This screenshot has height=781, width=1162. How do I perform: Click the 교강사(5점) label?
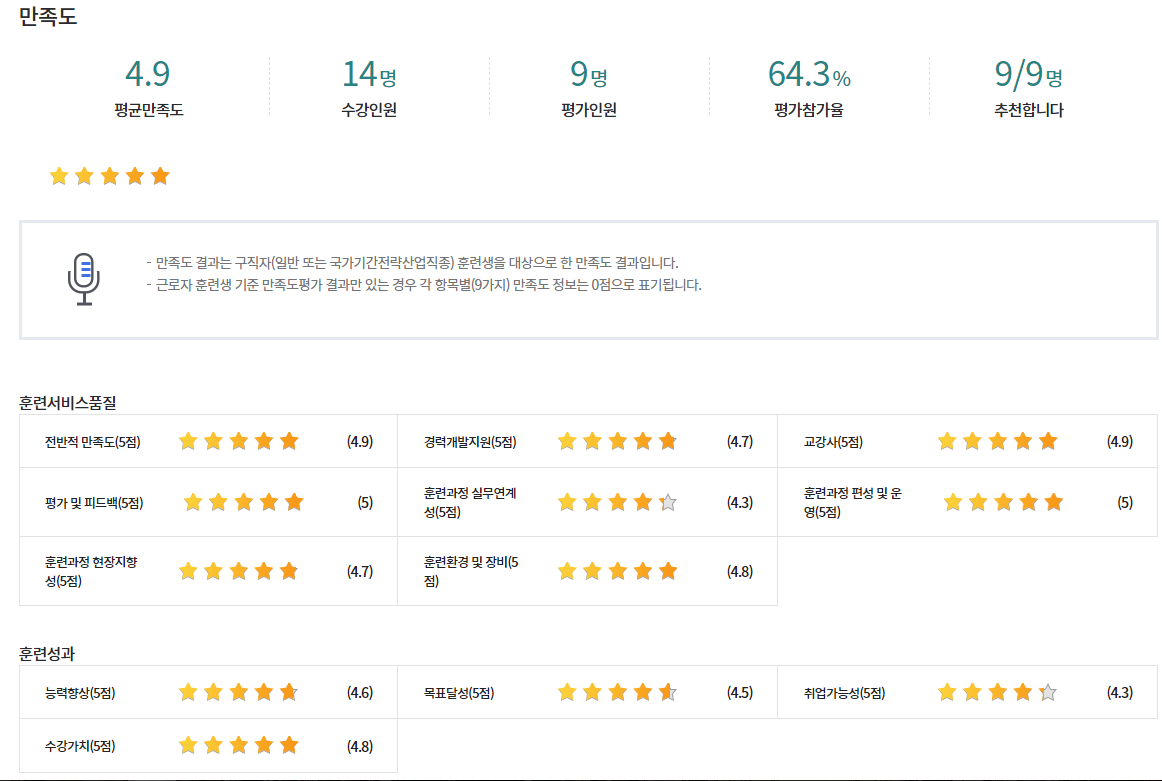[x=833, y=442]
